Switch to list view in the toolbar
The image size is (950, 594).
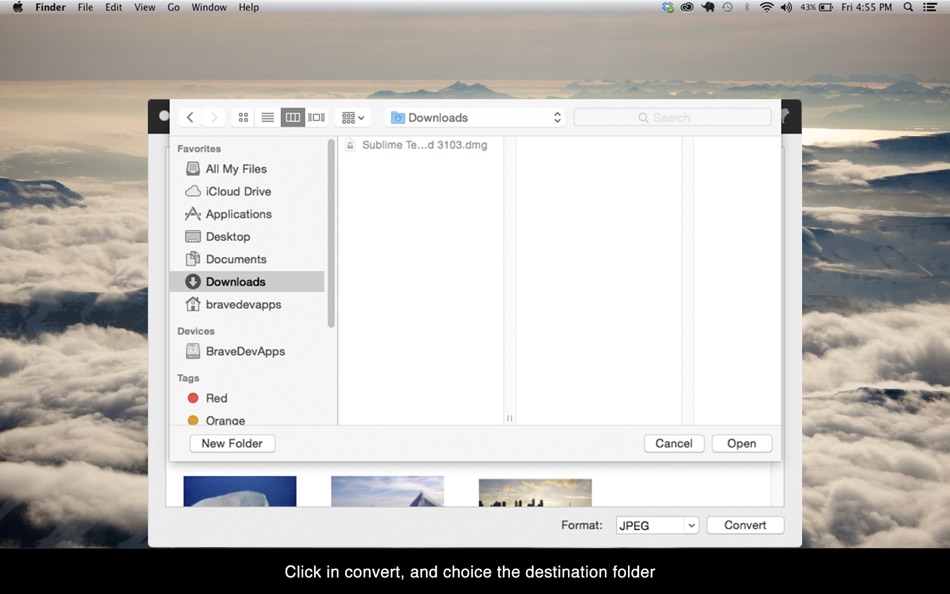pyautogui.click(x=267, y=117)
